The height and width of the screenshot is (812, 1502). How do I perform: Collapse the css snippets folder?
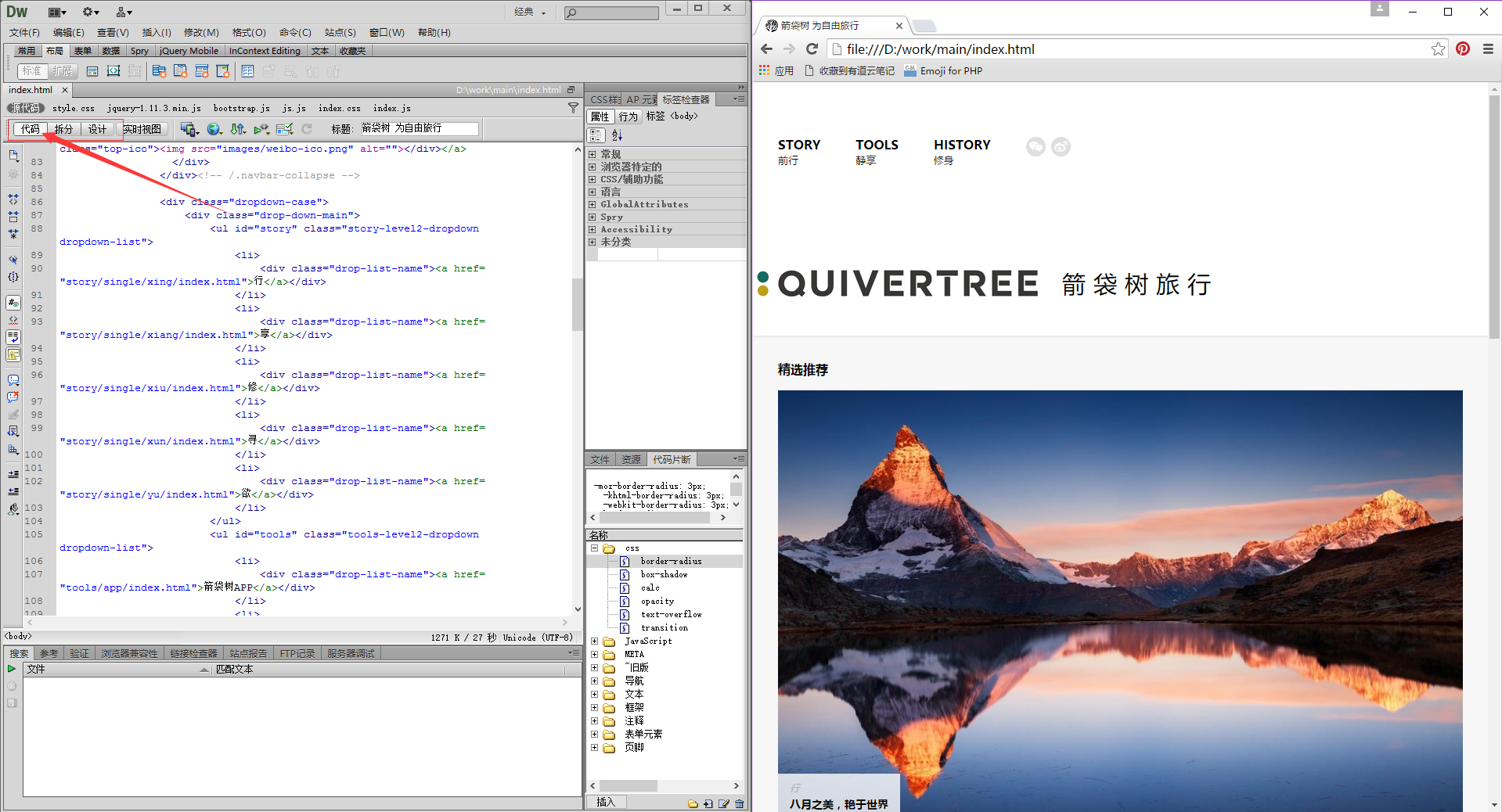[x=594, y=548]
